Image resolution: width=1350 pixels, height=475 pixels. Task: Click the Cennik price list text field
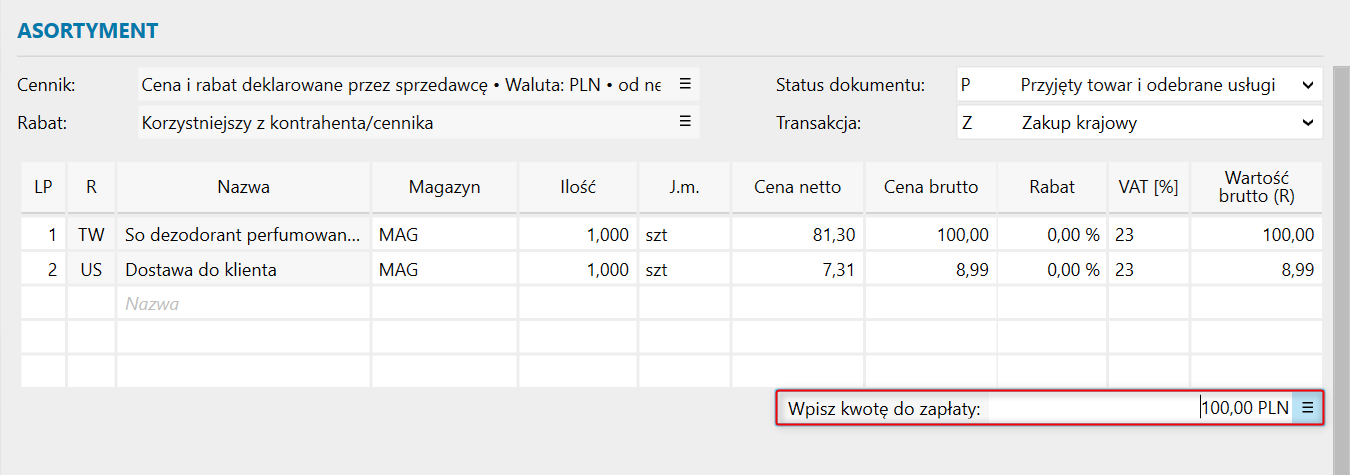tap(402, 85)
